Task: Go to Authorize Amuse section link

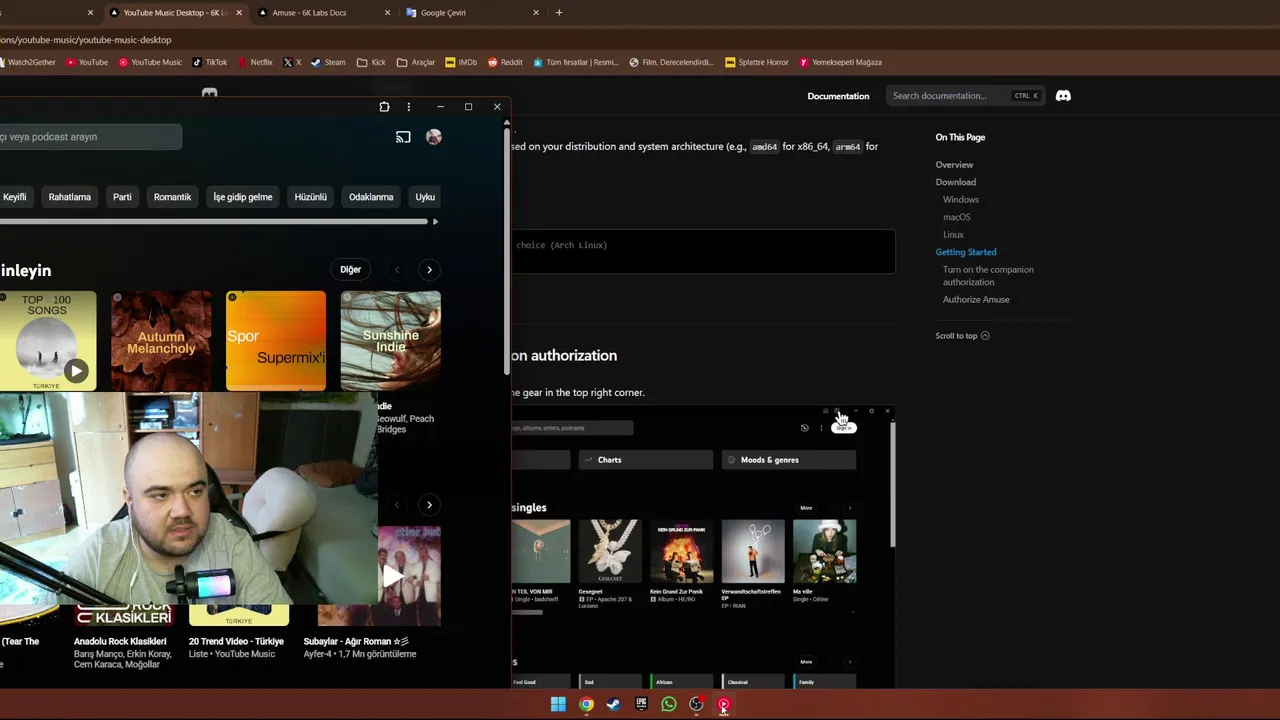Action: 976,300
